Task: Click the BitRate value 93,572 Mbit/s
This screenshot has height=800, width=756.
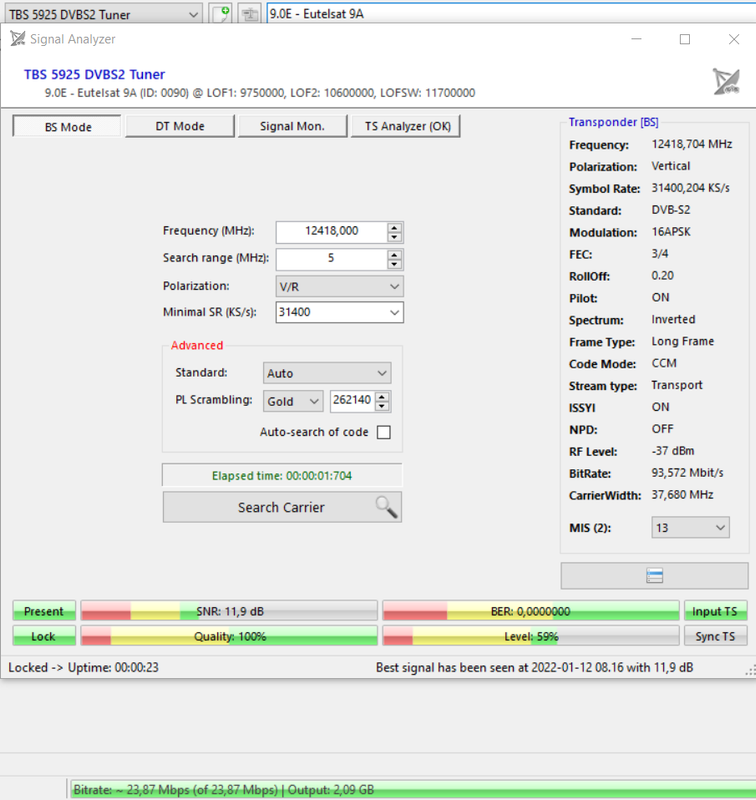Action: click(x=687, y=473)
